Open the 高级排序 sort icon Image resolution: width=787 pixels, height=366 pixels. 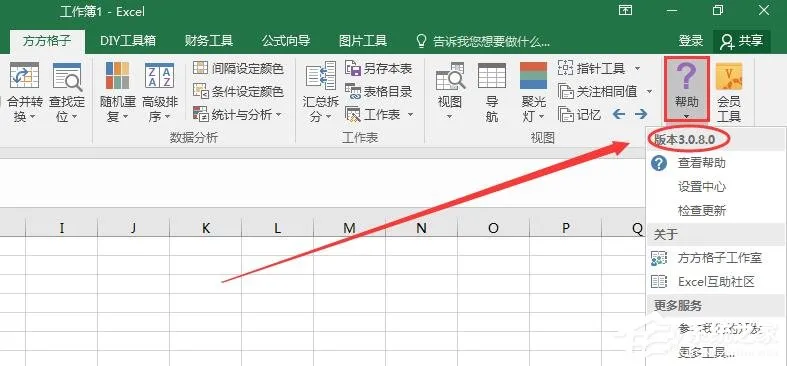(x=159, y=76)
